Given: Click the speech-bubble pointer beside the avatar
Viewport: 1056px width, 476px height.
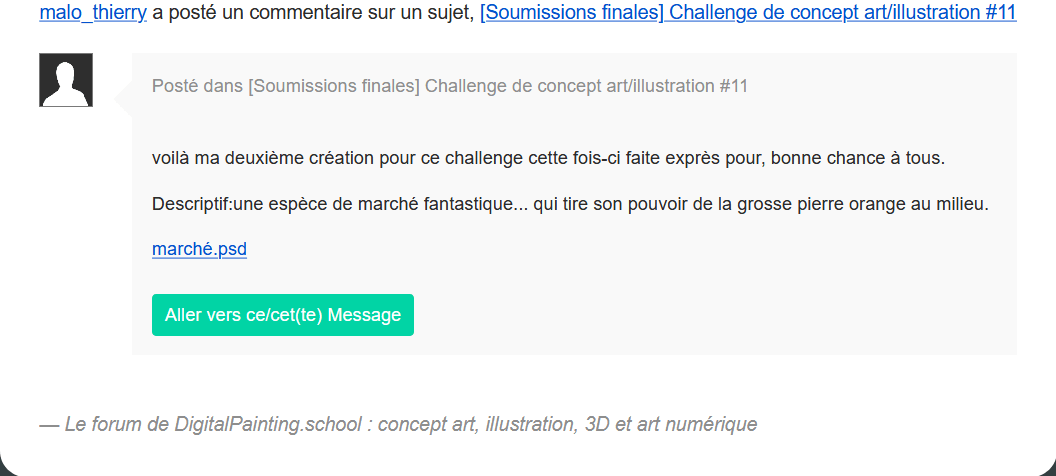Looking at the screenshot, I should [124, 100].
